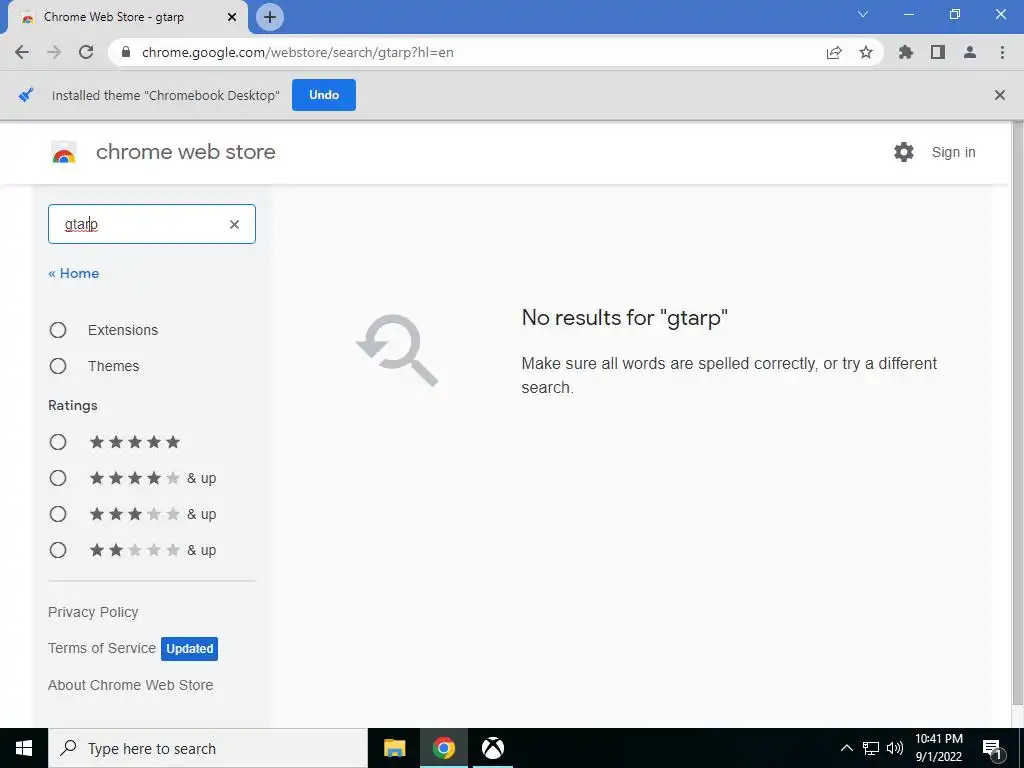Viewport: 1024px width, 768px height.
Task: Filter by two stars & up
Action: click(58, 550)
